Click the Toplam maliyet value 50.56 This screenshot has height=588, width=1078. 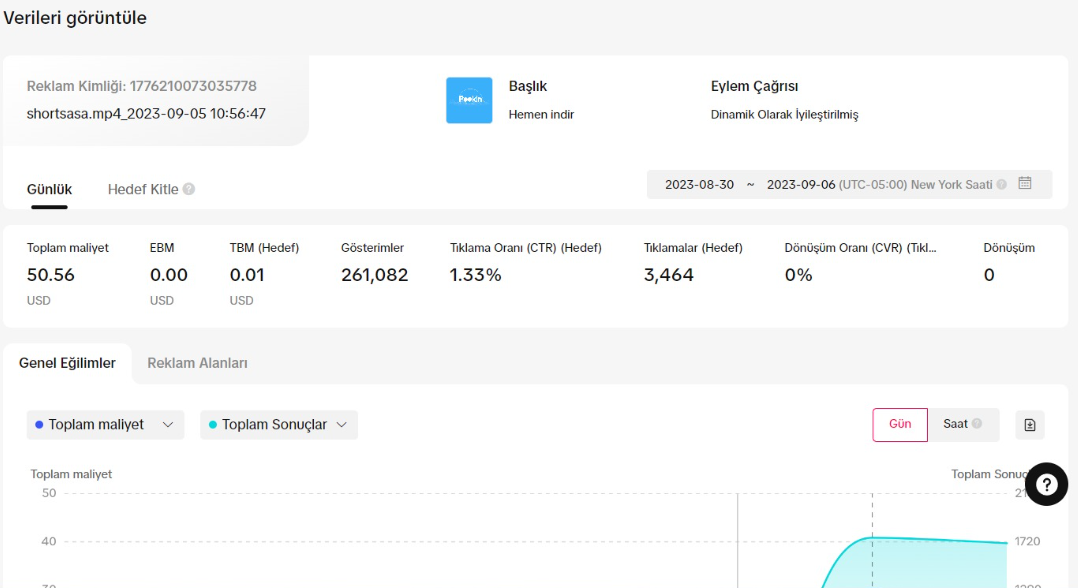coord(51,274)
